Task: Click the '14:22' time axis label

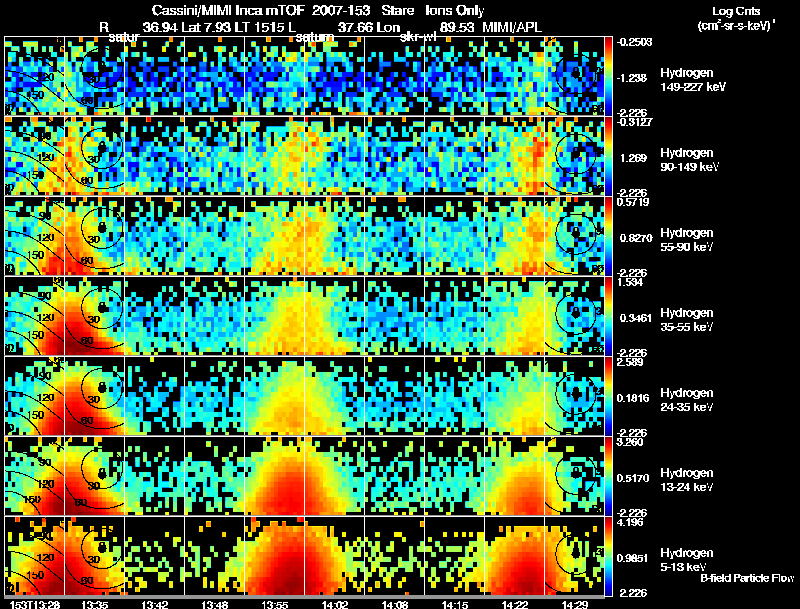Action: point(515,604)
